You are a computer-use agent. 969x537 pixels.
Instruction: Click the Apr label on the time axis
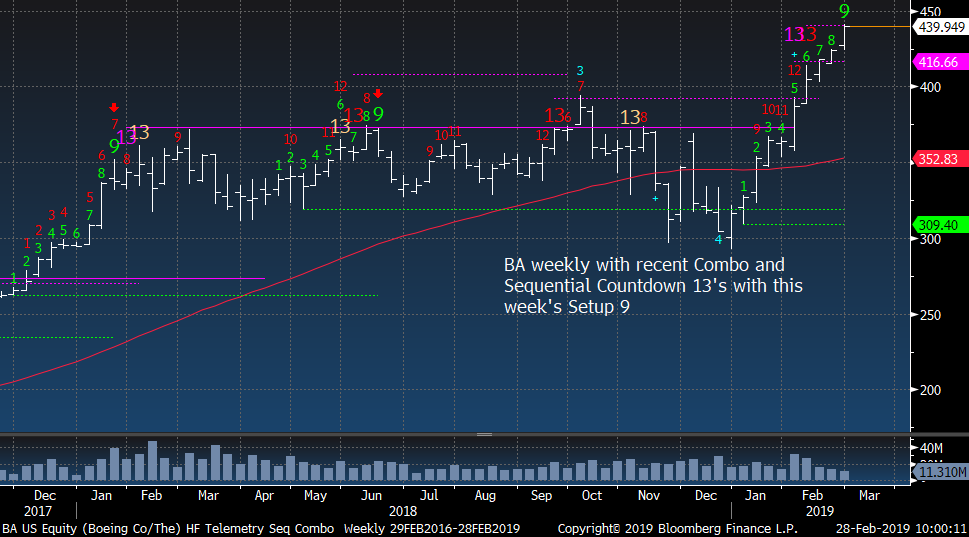coord(264,496)
